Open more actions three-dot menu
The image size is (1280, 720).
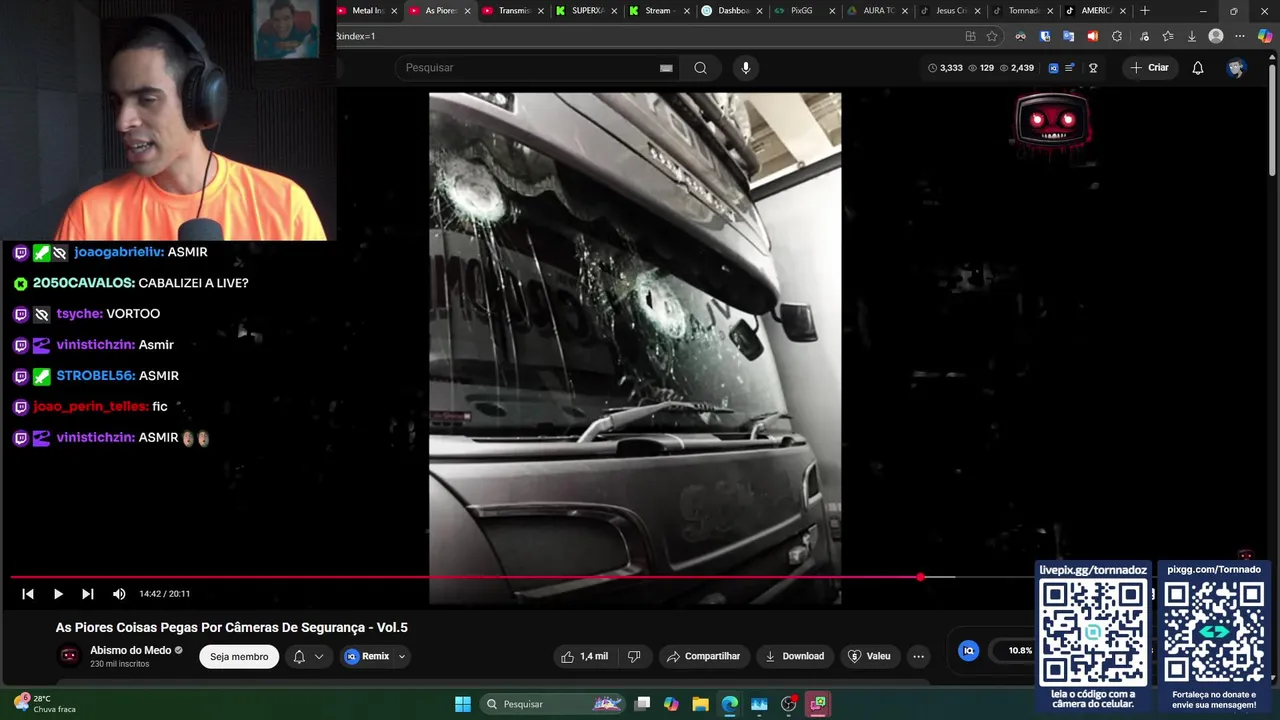click(x=918, y=656)
